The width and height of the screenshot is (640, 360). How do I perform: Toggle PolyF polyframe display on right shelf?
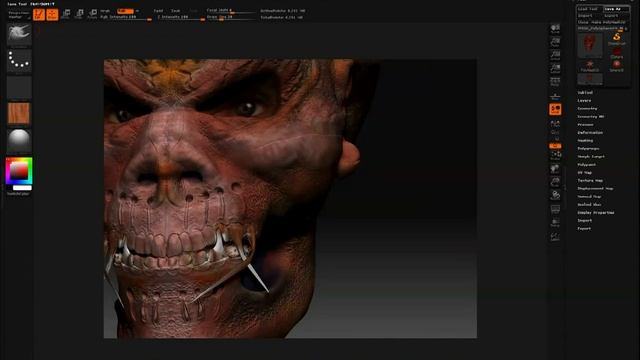tap(555, 209)
